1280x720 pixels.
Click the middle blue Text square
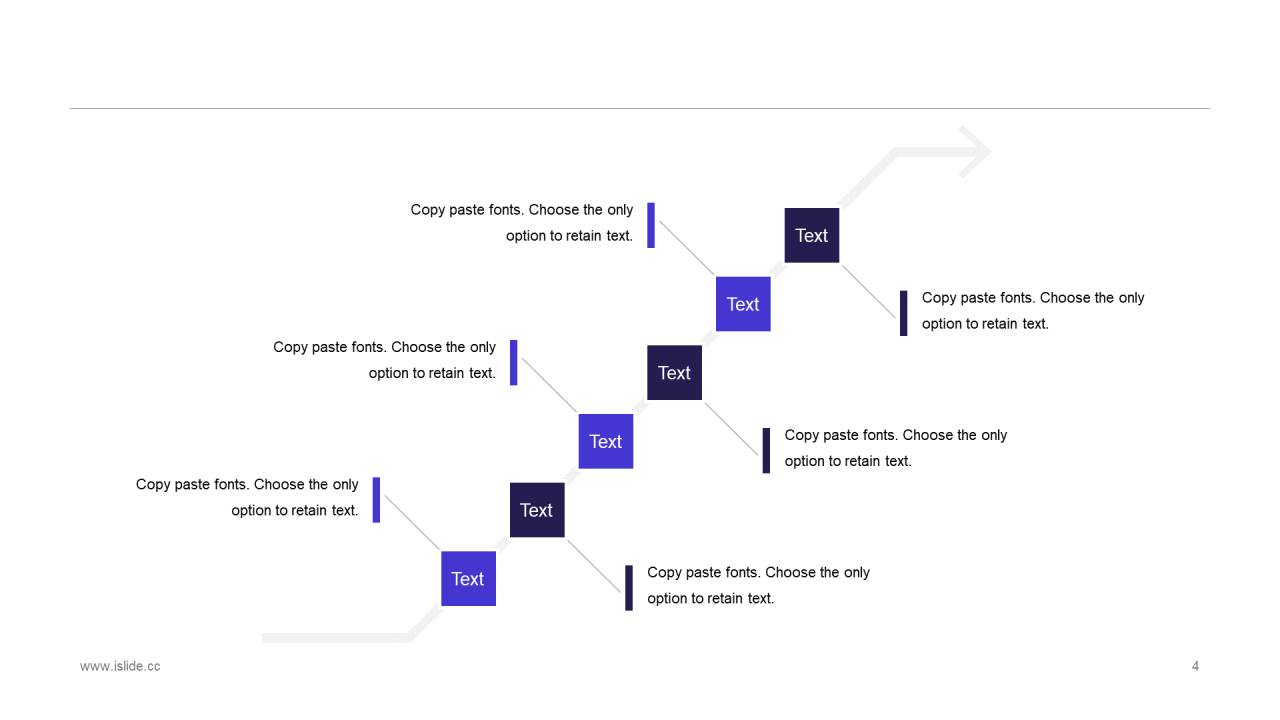click(x=606, y=441)
